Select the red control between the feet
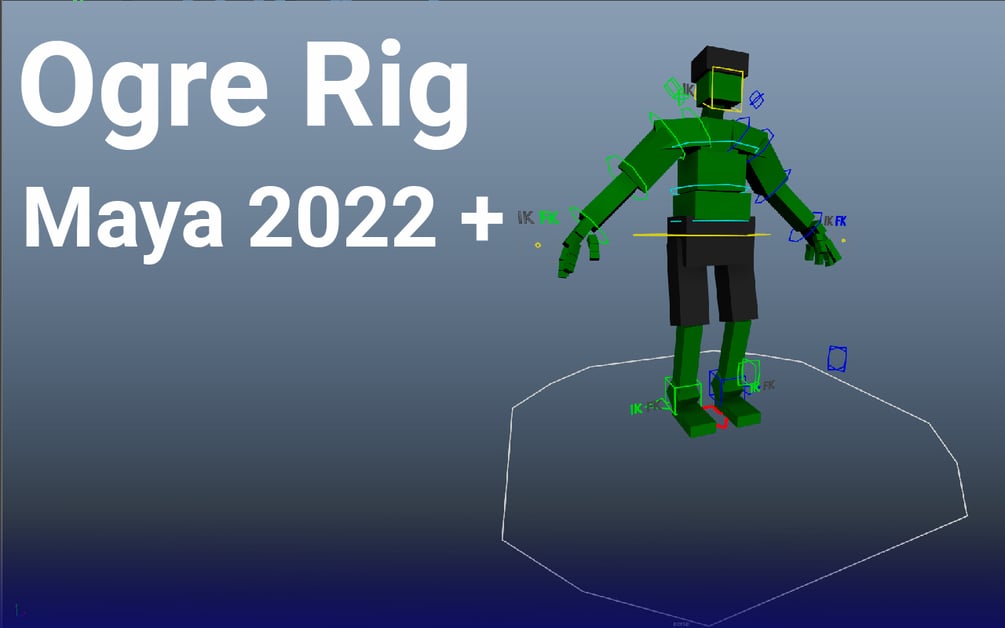The image size is (1005, 628). coord(717,417)
